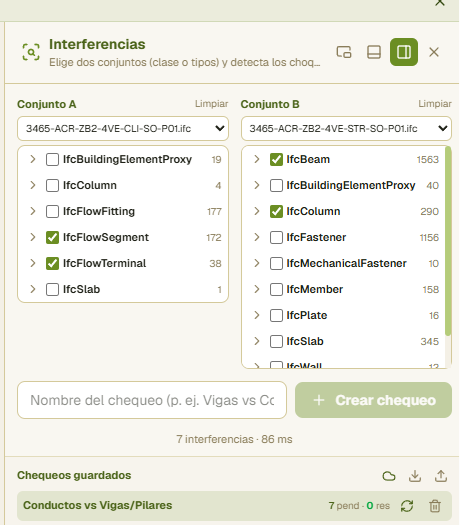Select the IfcBeam label text
Image resolution: width=460 pixels, height=525 pixels.
308,160
